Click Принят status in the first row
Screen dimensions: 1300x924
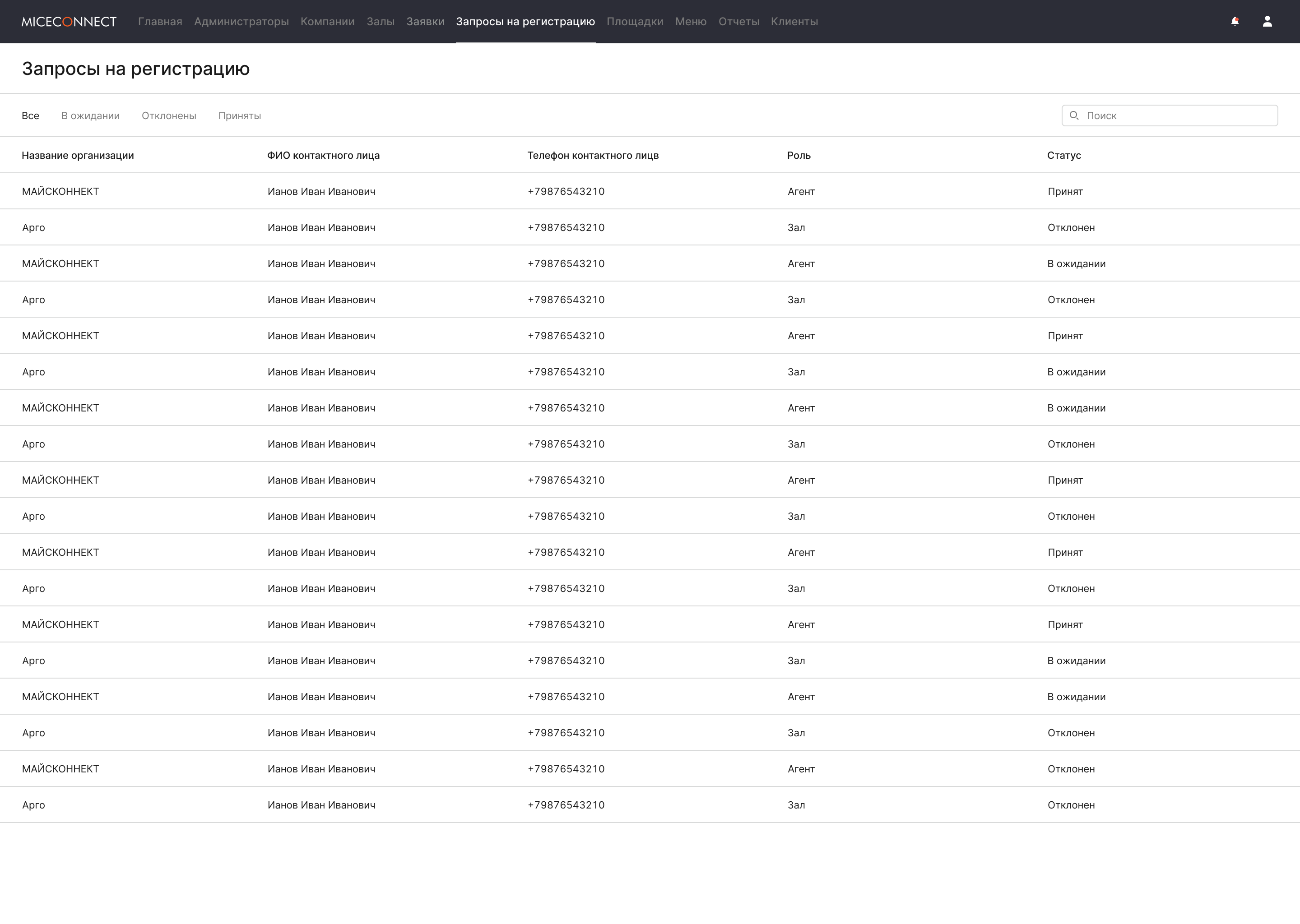click(x=1065, y=192)
